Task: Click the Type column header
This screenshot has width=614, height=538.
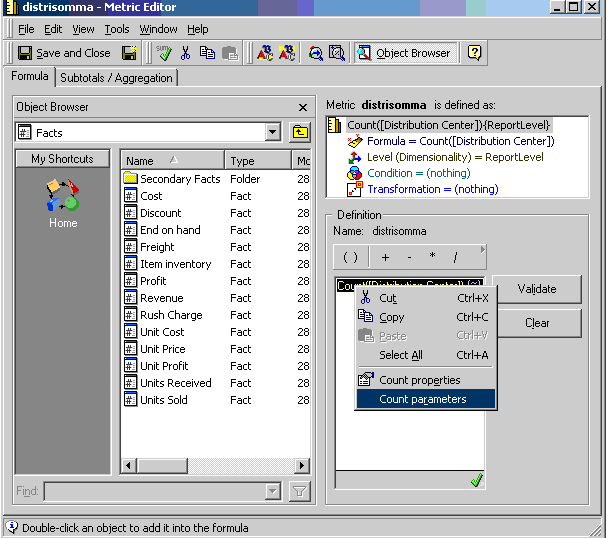Action: tap(258, 161)
